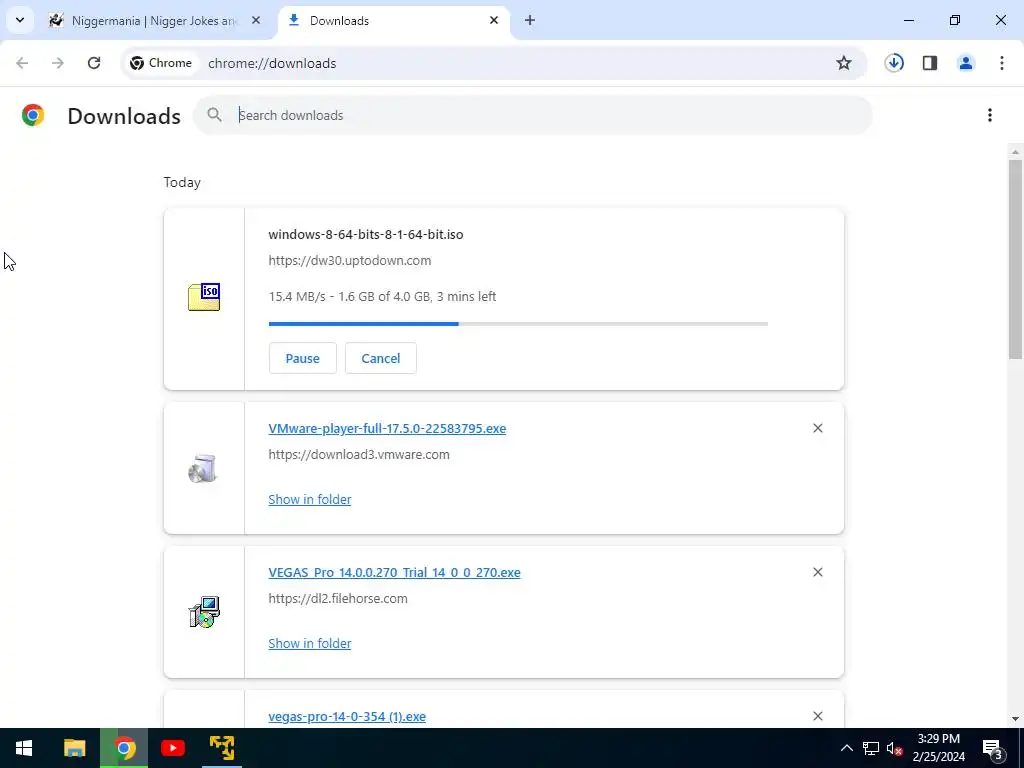1024x768 pixels.
Task: Open the profile avatar menu
Action: point(966,63)
